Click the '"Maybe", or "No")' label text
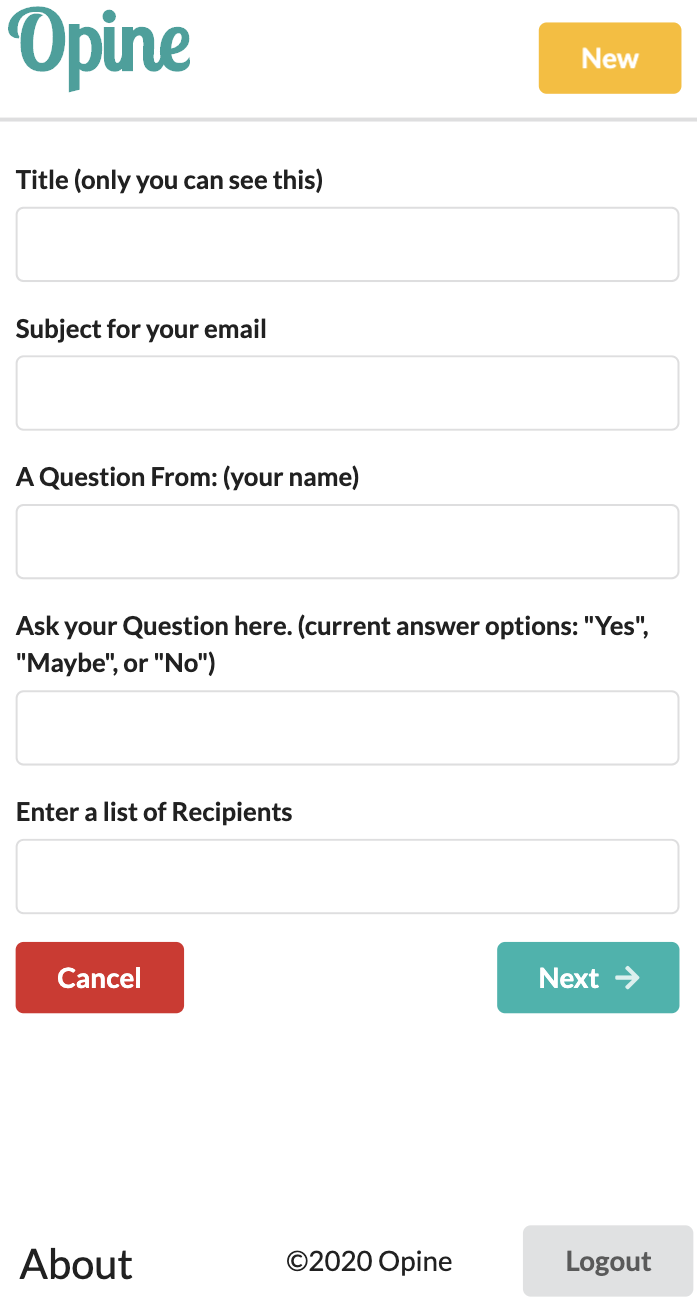The image size is (697, 1313). pos(116,663)
